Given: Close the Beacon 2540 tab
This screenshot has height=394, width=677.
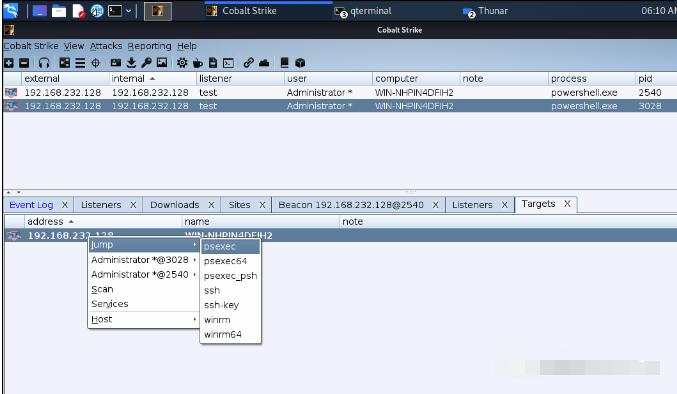Looking at the screenshot, I should point(436,205).
